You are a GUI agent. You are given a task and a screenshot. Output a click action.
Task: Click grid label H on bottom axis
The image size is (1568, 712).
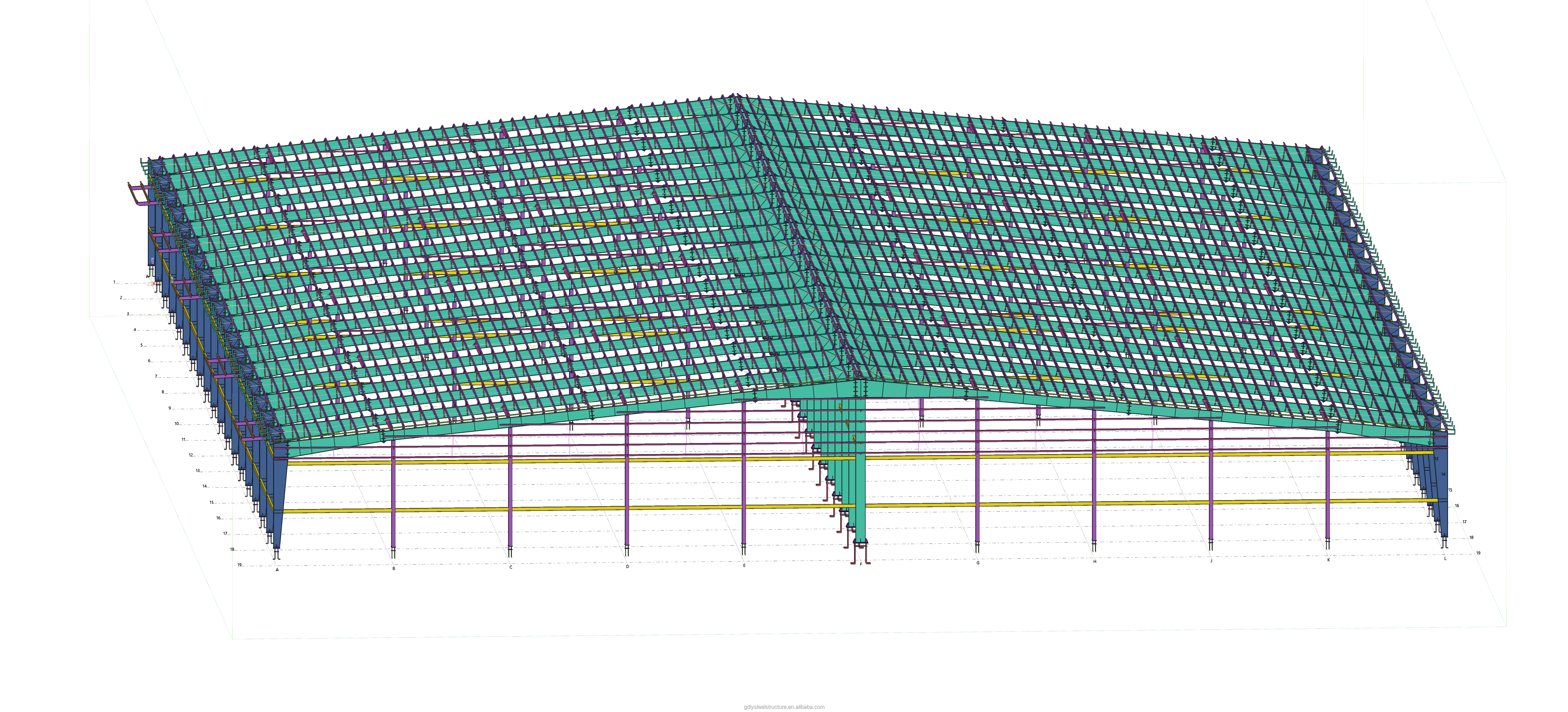coord(1095,562)
